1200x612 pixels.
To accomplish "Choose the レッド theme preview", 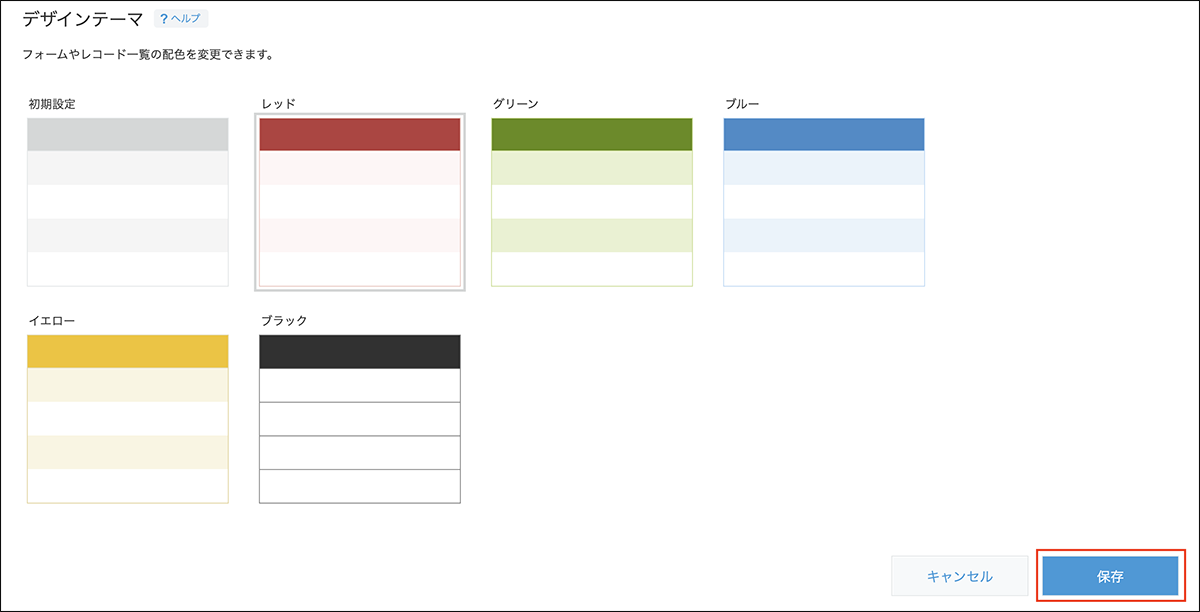I will point(360,202).
